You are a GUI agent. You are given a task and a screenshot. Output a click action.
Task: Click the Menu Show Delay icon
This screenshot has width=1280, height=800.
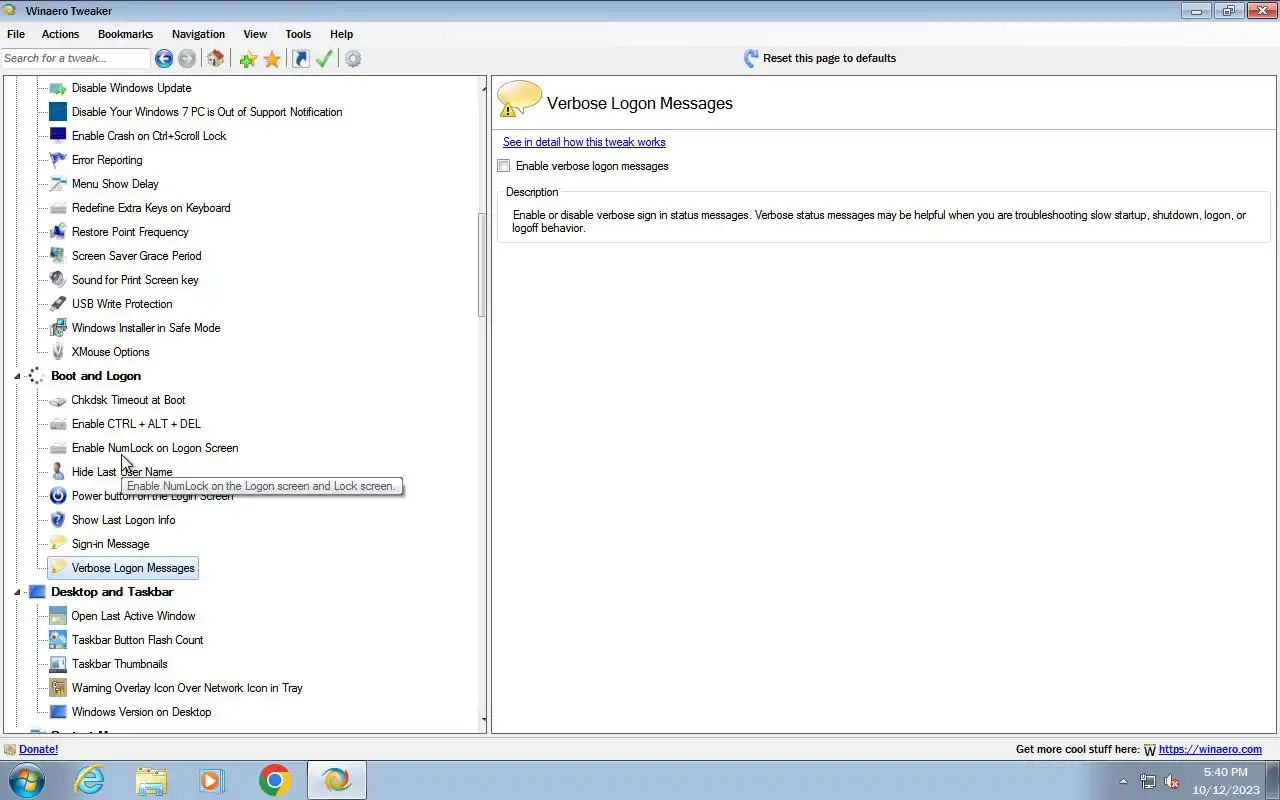click(58, 184)
